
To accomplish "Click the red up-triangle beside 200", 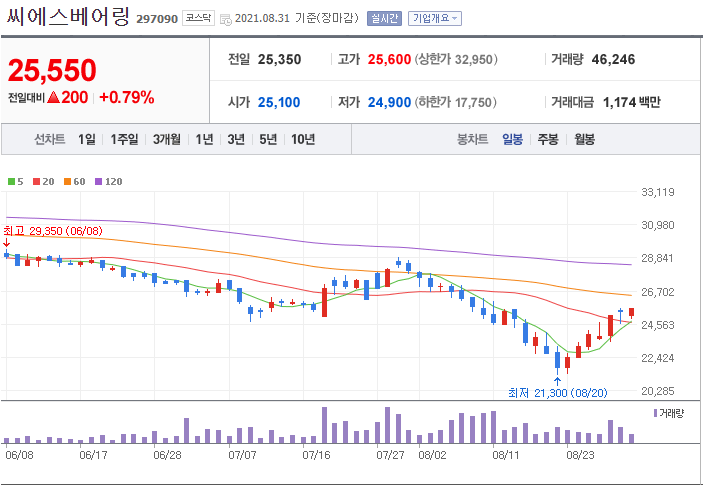I will [x=53, y=97].
